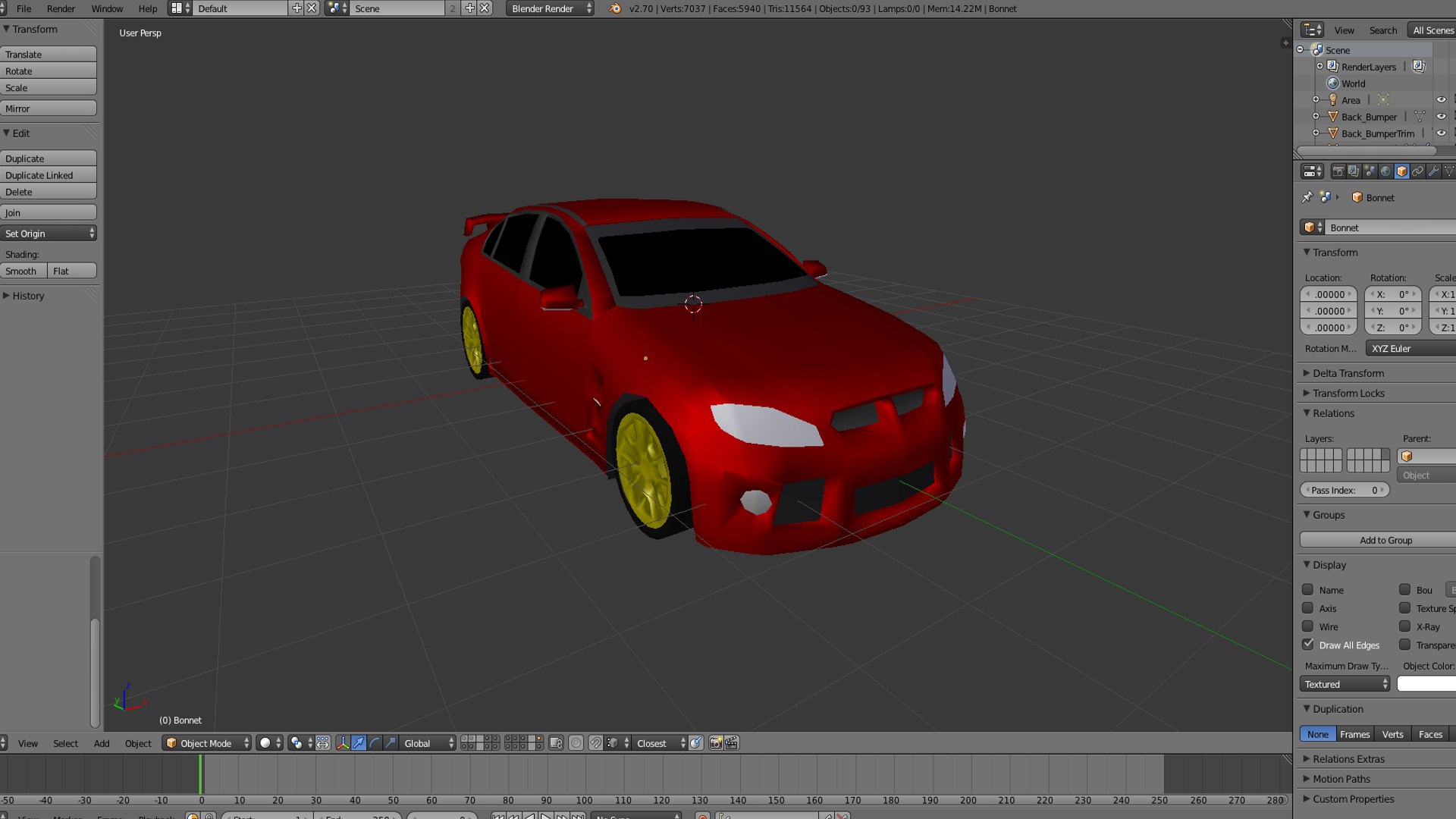Image resolution: width=1456 pixels, height=819 pixels.
Task: Click the Mirror button
Action: (49, 108)
